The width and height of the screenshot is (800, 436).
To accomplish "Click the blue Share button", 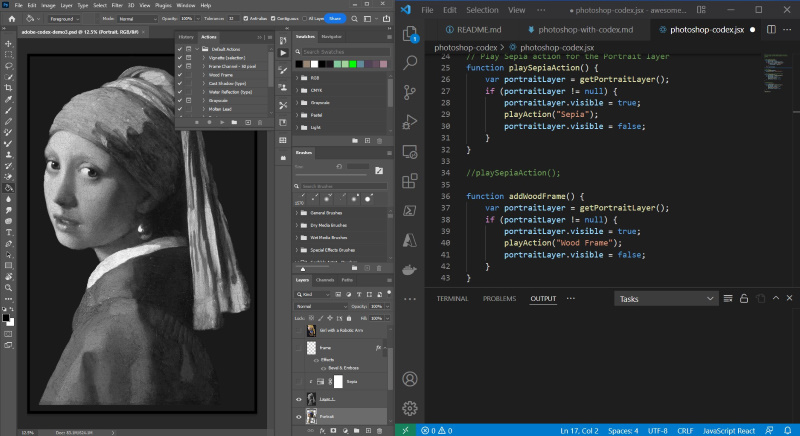I will click(335, 19).
